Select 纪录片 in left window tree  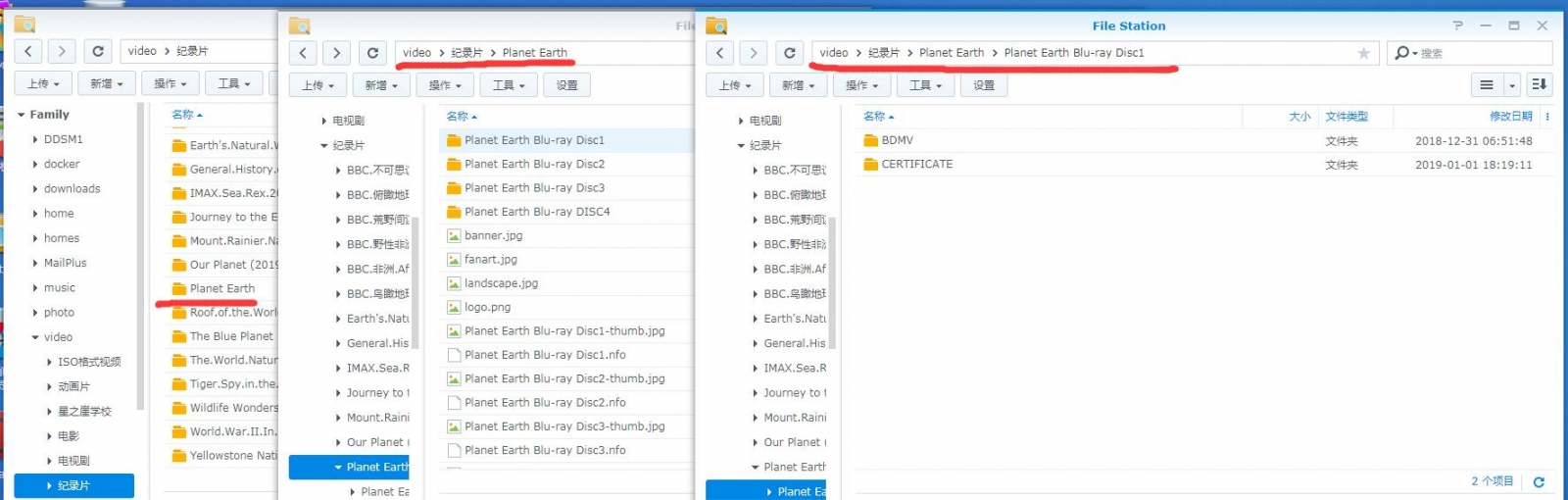pyautogui.click(x=74, y=485)
